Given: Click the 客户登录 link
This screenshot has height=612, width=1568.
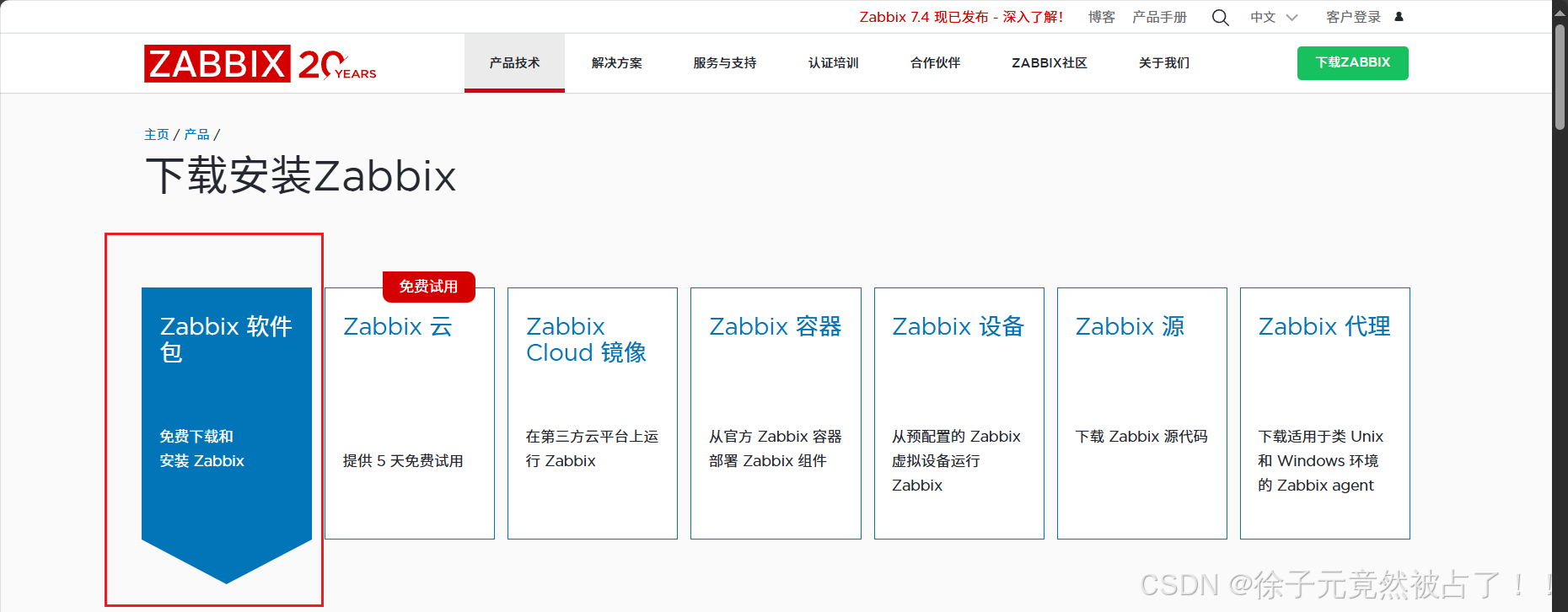Looking at the screenshot, I should tap(1353, 17).
